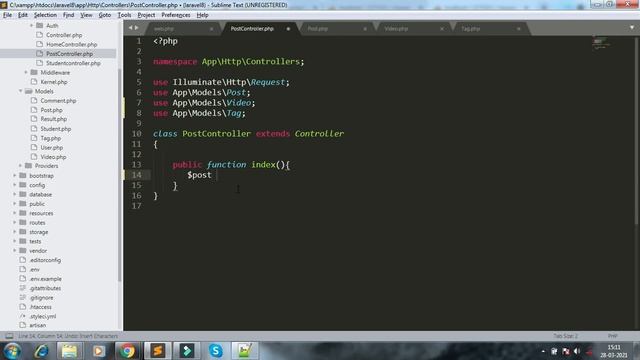
Task: Open the Help menu
Action: [202, 15]
